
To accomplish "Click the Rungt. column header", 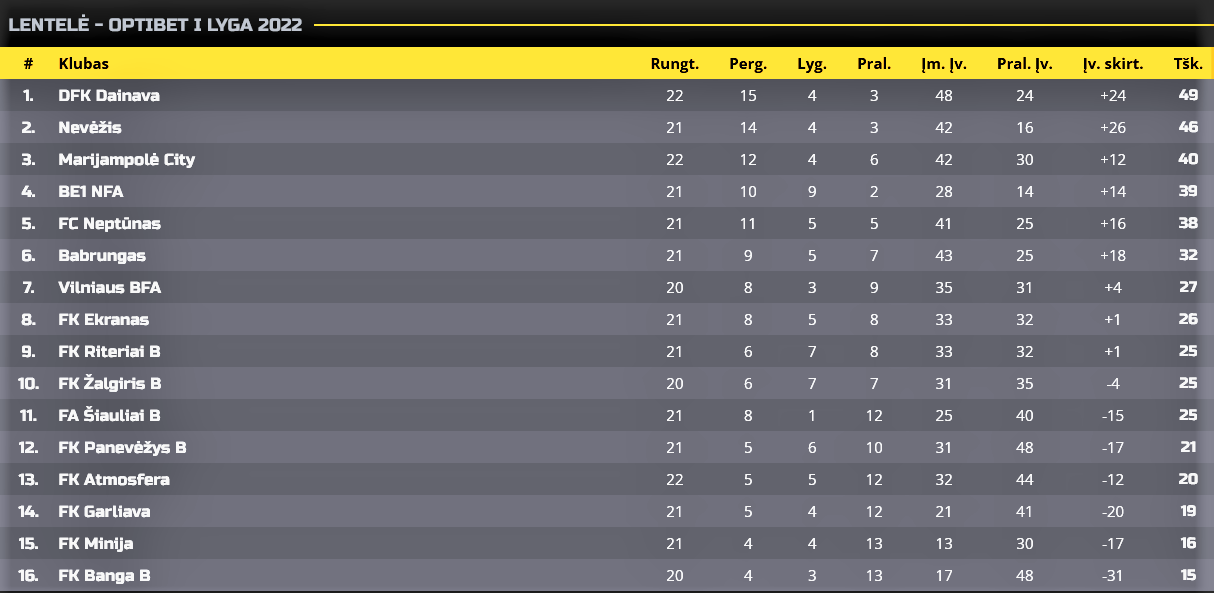I will [675, 64].
